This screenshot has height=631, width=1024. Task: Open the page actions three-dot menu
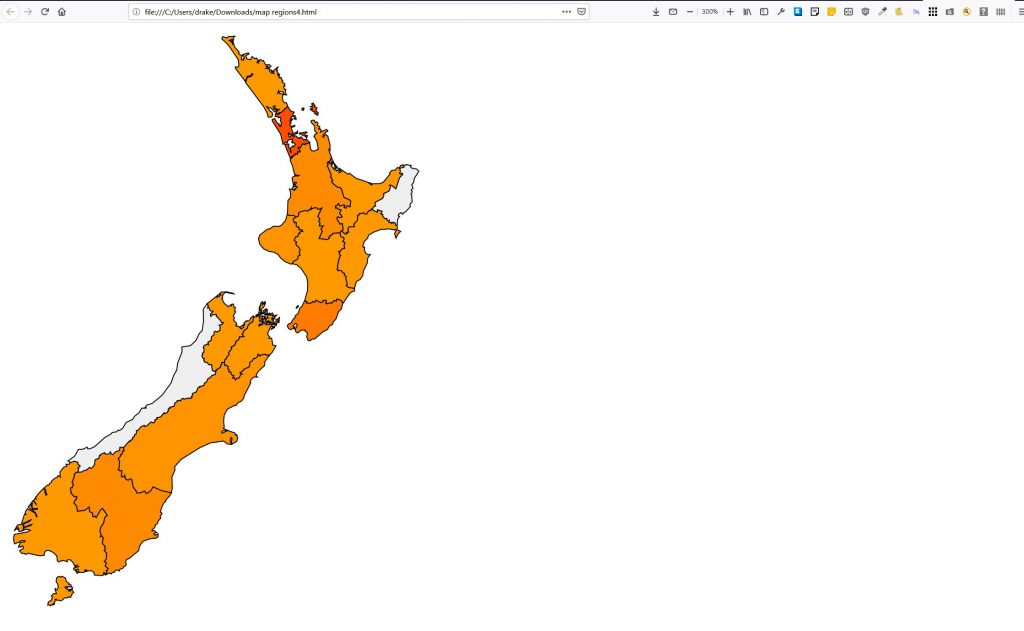point(566,11)
